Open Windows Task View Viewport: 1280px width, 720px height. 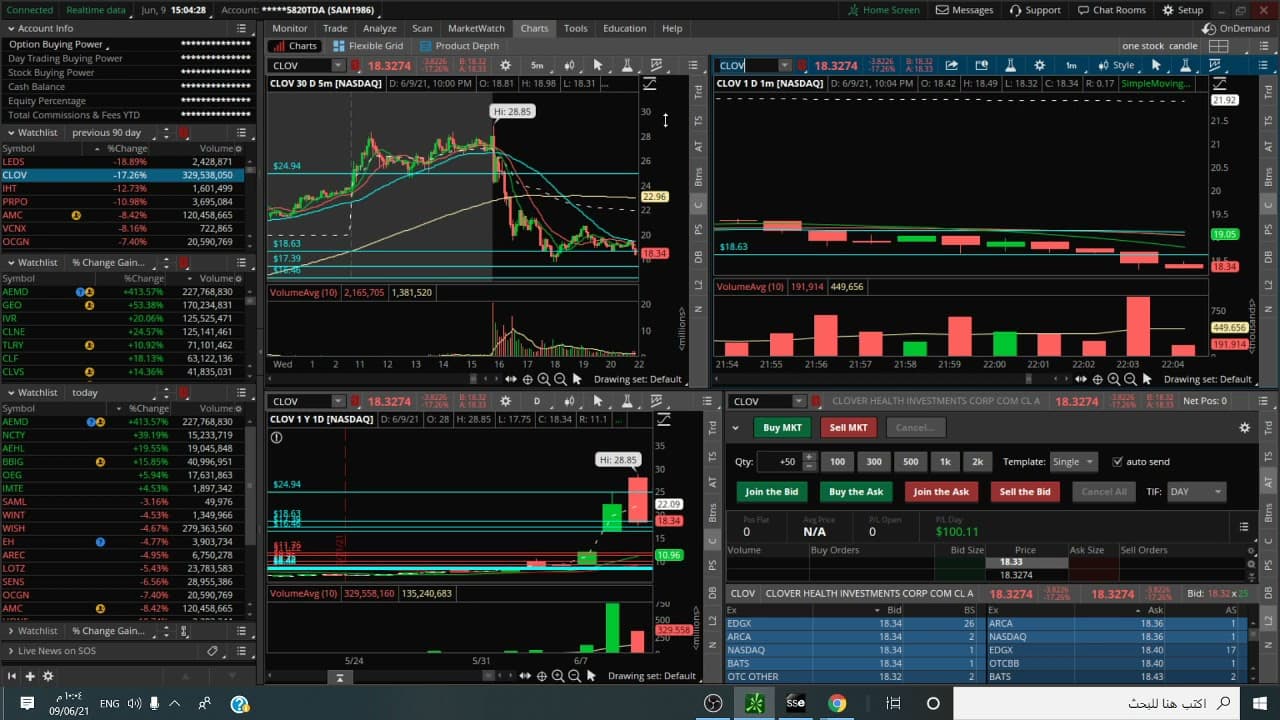[894, 703]
